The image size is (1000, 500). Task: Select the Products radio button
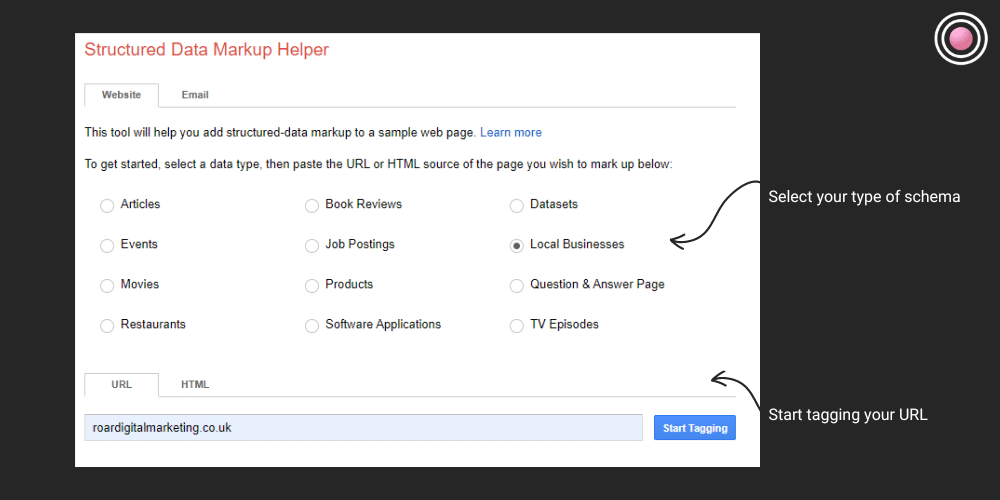pos(312,285)
